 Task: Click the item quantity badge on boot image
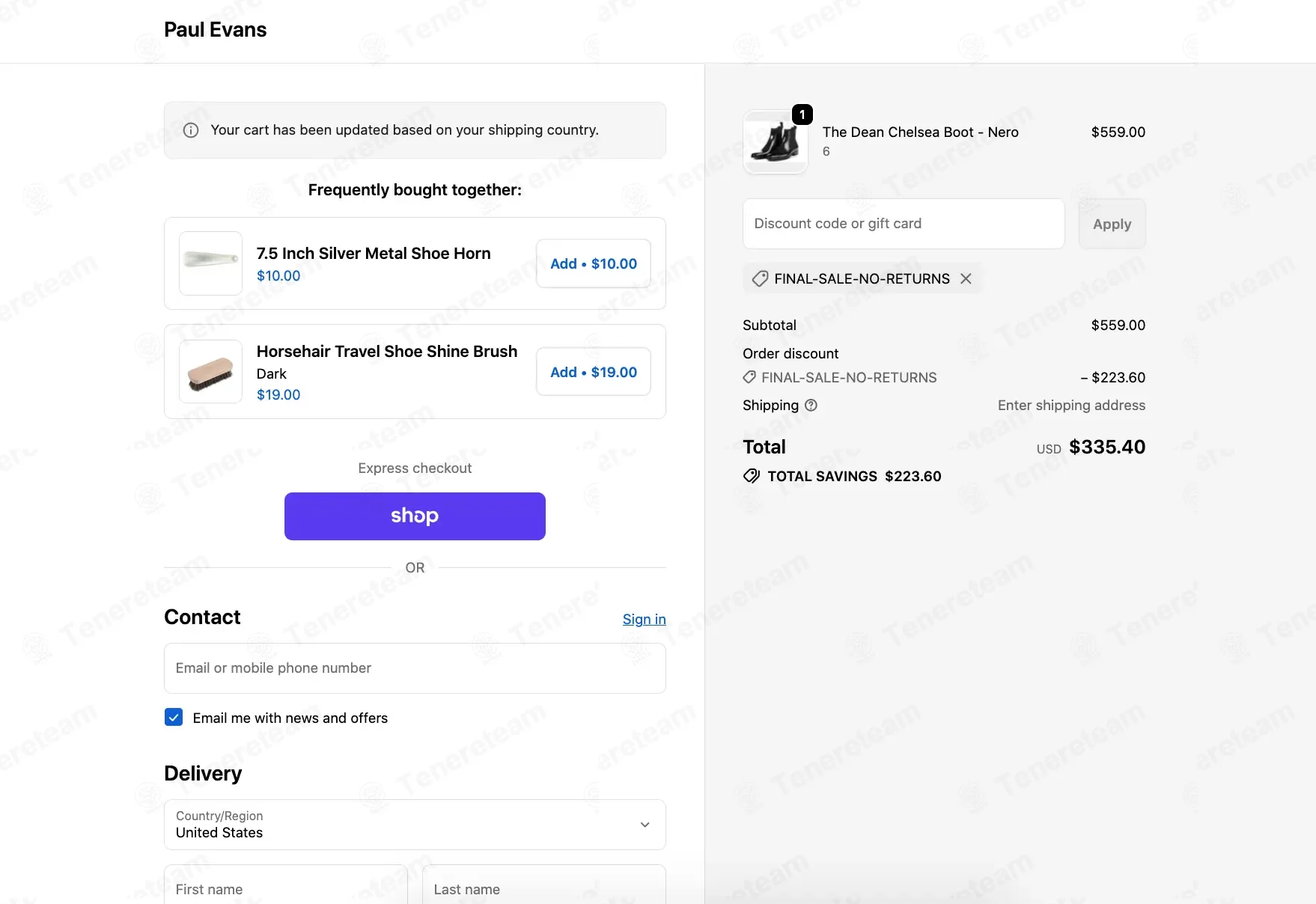pos(802,114)
